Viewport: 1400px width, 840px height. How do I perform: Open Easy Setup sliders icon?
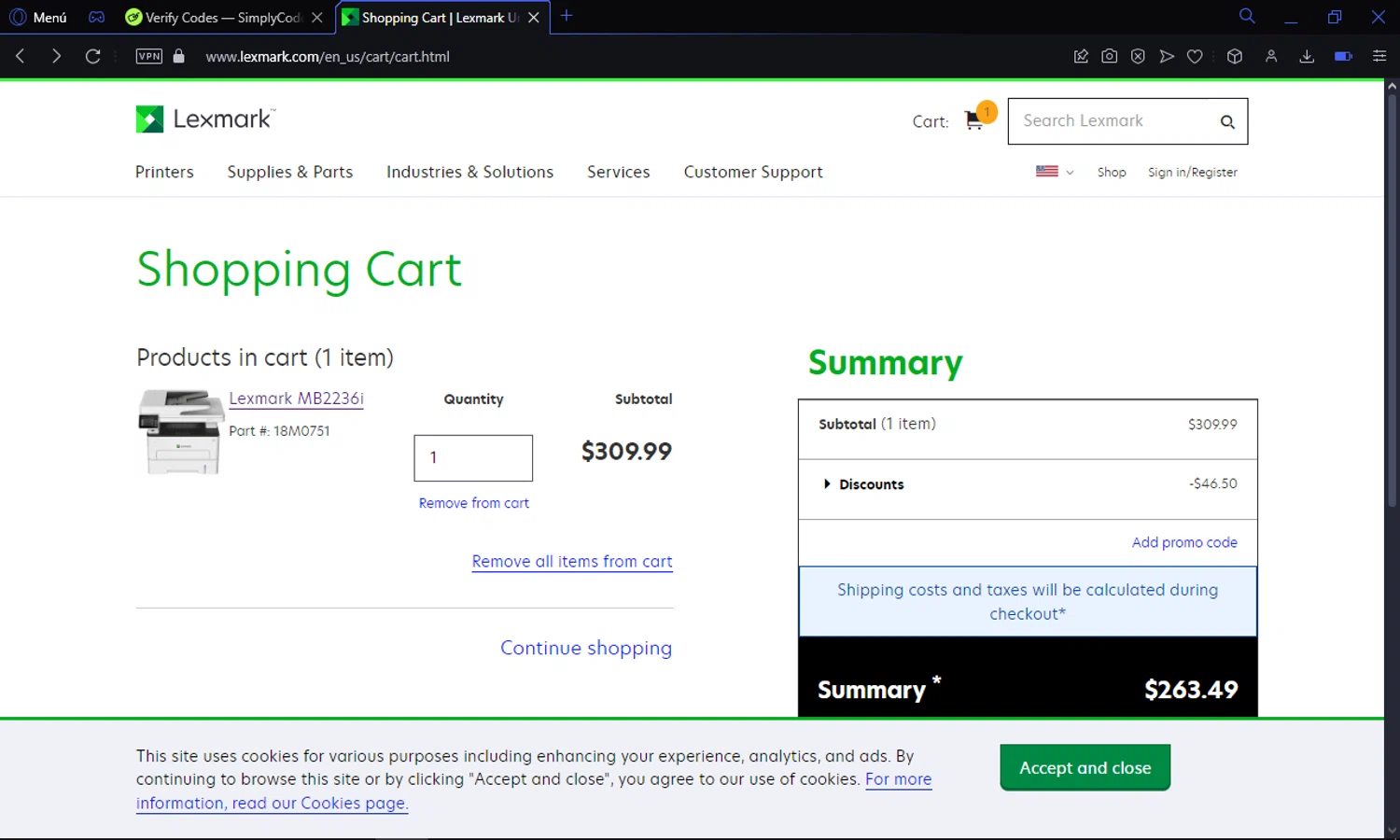[1379, 56]
